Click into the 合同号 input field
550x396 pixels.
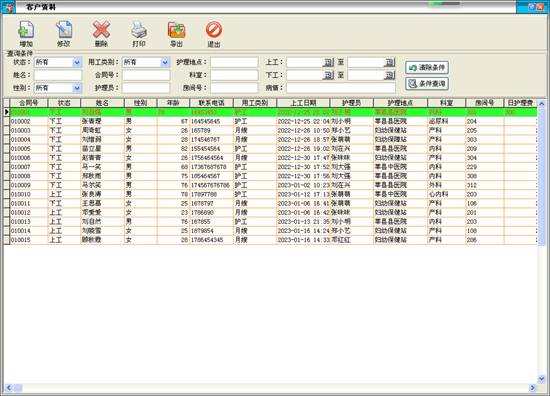click(146, 75)
